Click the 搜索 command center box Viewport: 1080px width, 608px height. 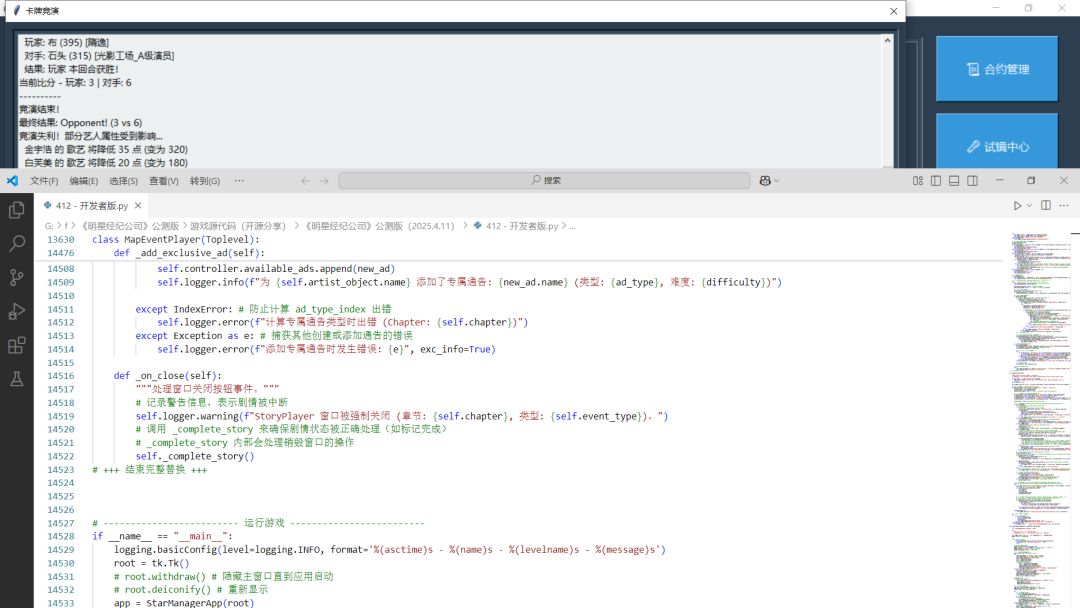click(x=544, y=181)
